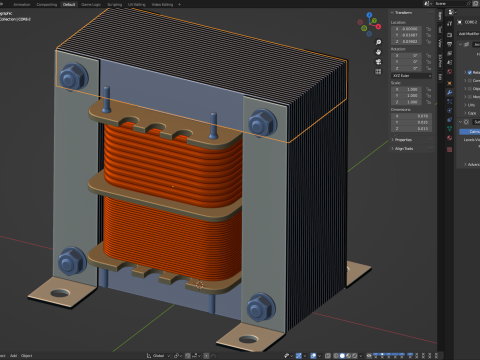Click the green Y axis gizmo ball
Screen dimensions: 480x360
pos(374,21)
